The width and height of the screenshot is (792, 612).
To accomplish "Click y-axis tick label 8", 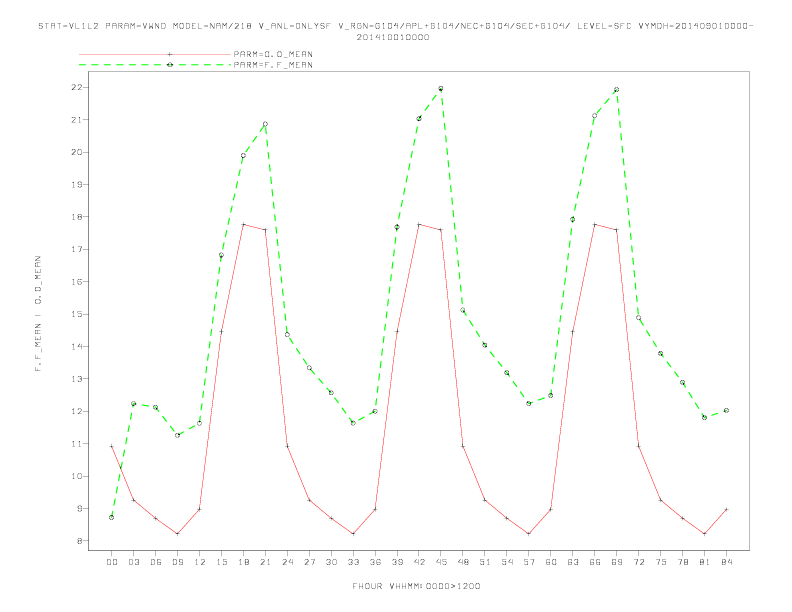I will pos(80,541).
